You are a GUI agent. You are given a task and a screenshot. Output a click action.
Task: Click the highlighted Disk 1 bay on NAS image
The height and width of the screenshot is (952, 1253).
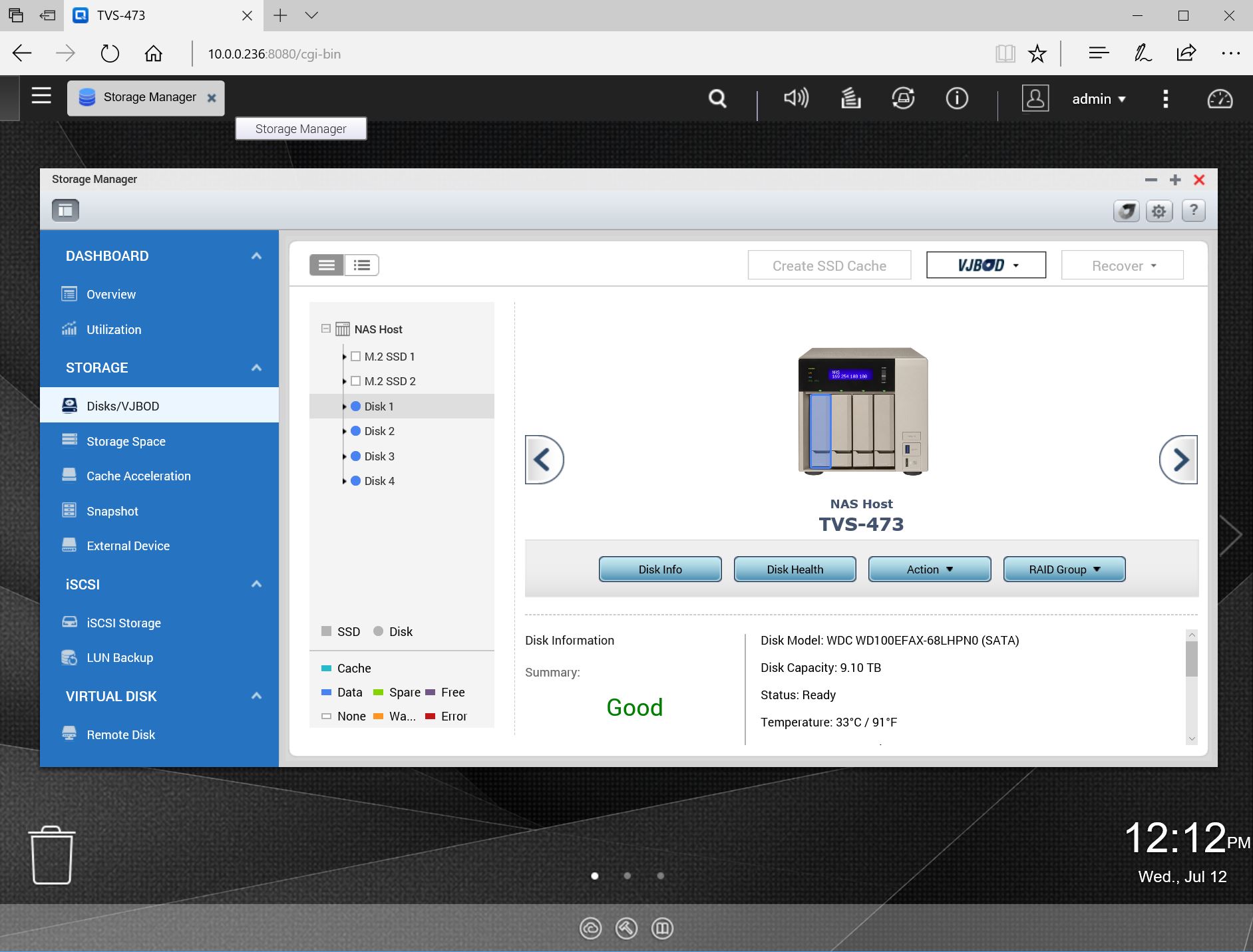(820, 431)
